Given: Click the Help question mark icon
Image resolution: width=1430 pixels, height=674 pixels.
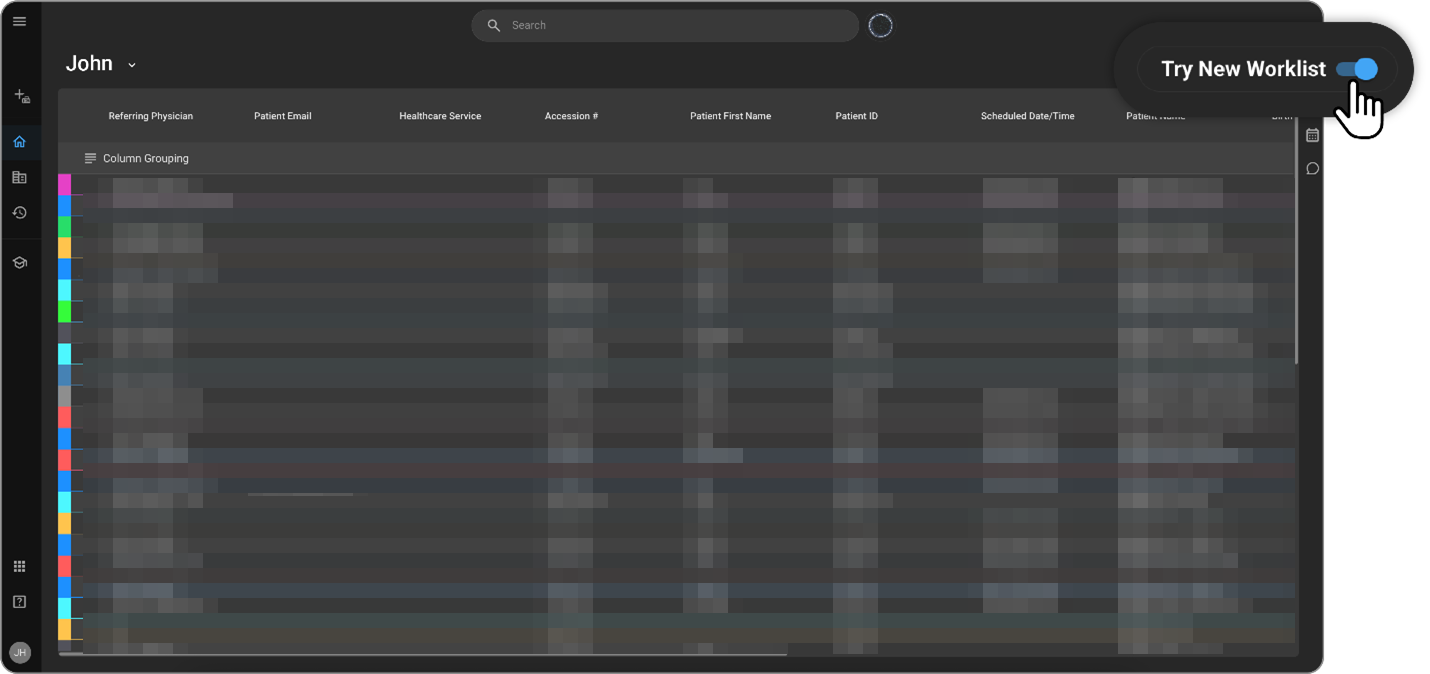Looking at the screenshot, I should [x=19, y=601].
